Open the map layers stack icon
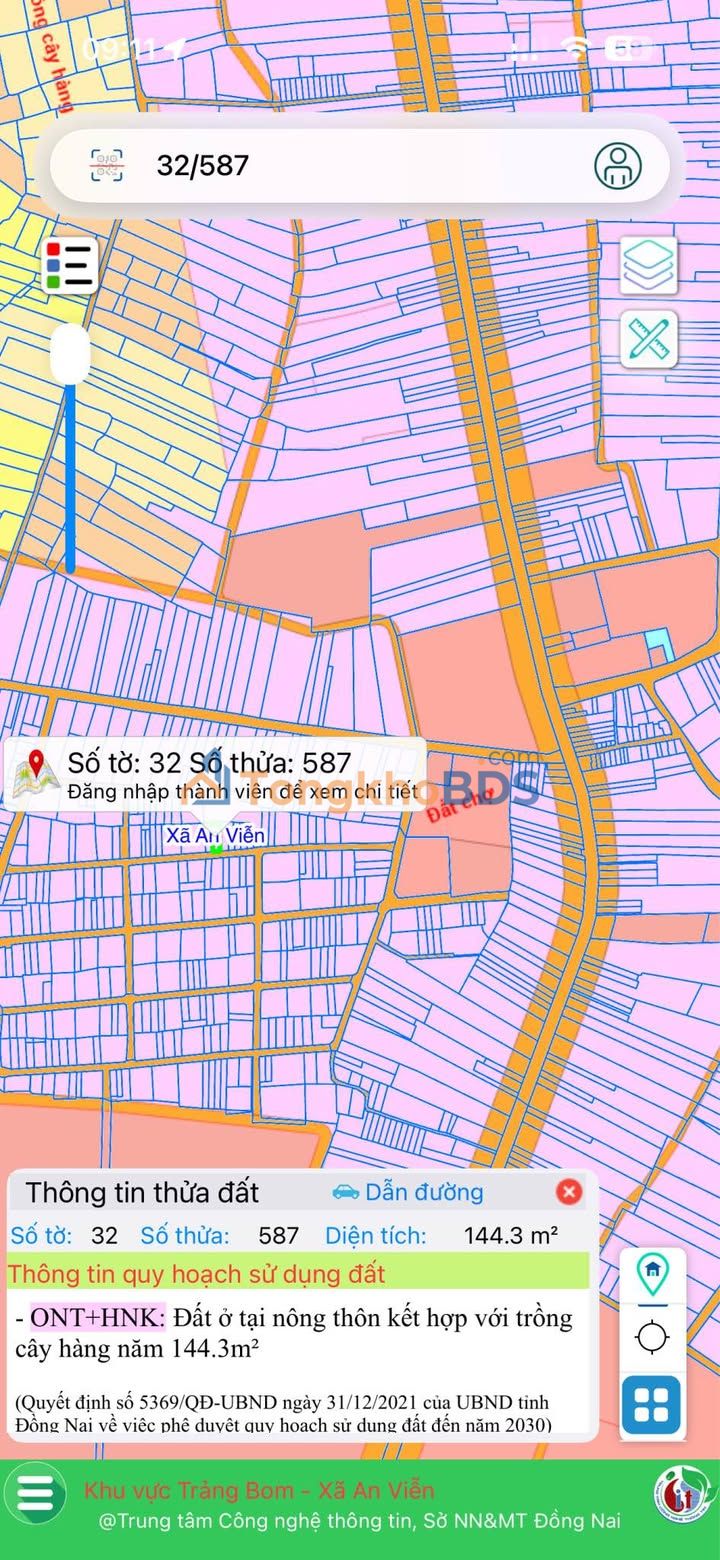Viewport: 720px width, 1560px height. pyautogui.click(x=649, y=266)
